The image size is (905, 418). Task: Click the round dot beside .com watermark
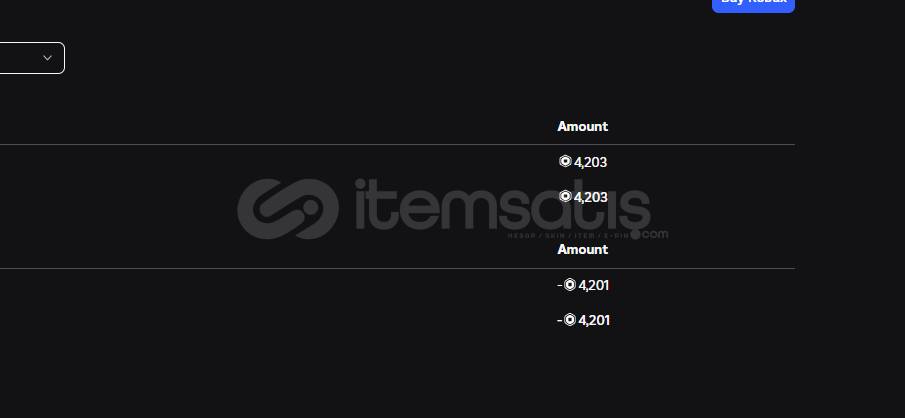tap(635, 234)
